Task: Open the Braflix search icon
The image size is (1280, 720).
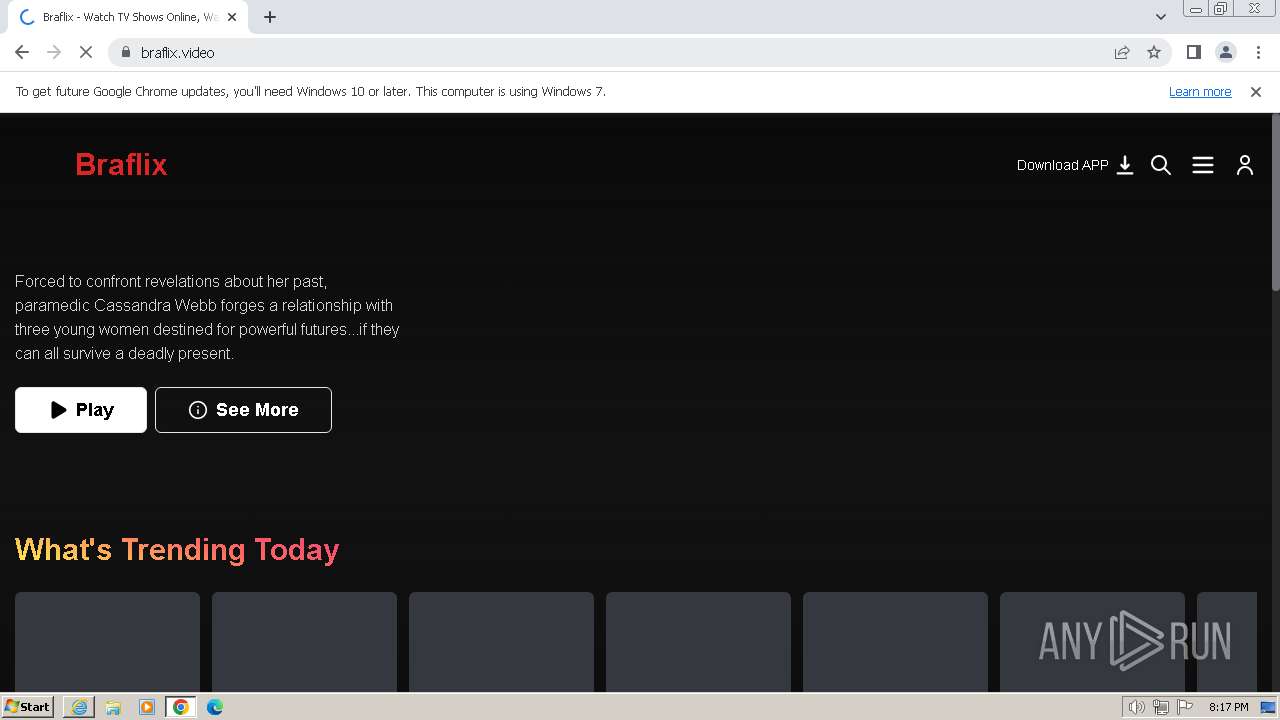Action: 1161,165
